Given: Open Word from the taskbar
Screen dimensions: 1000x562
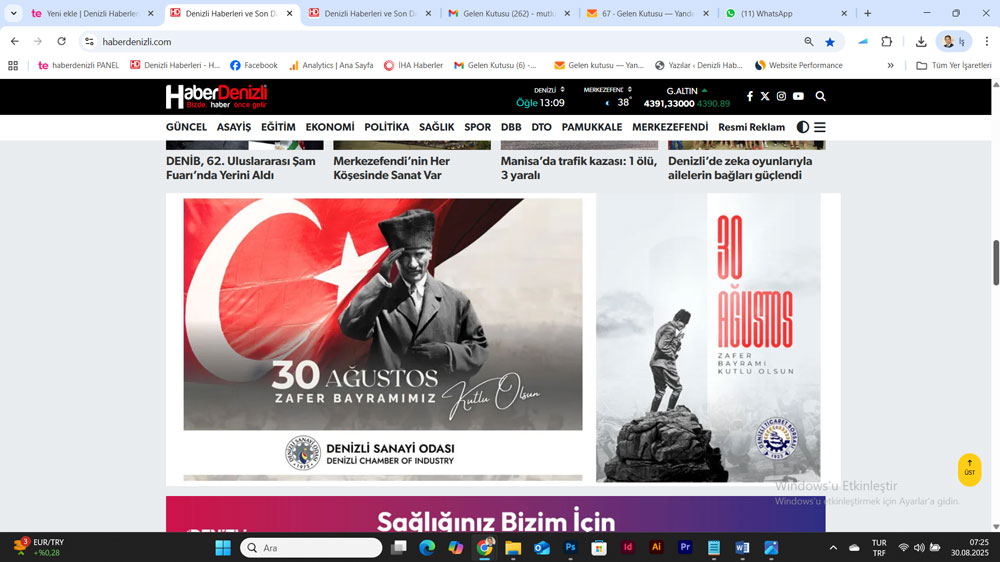Looking at the screenshot, I should click(742, 547).
